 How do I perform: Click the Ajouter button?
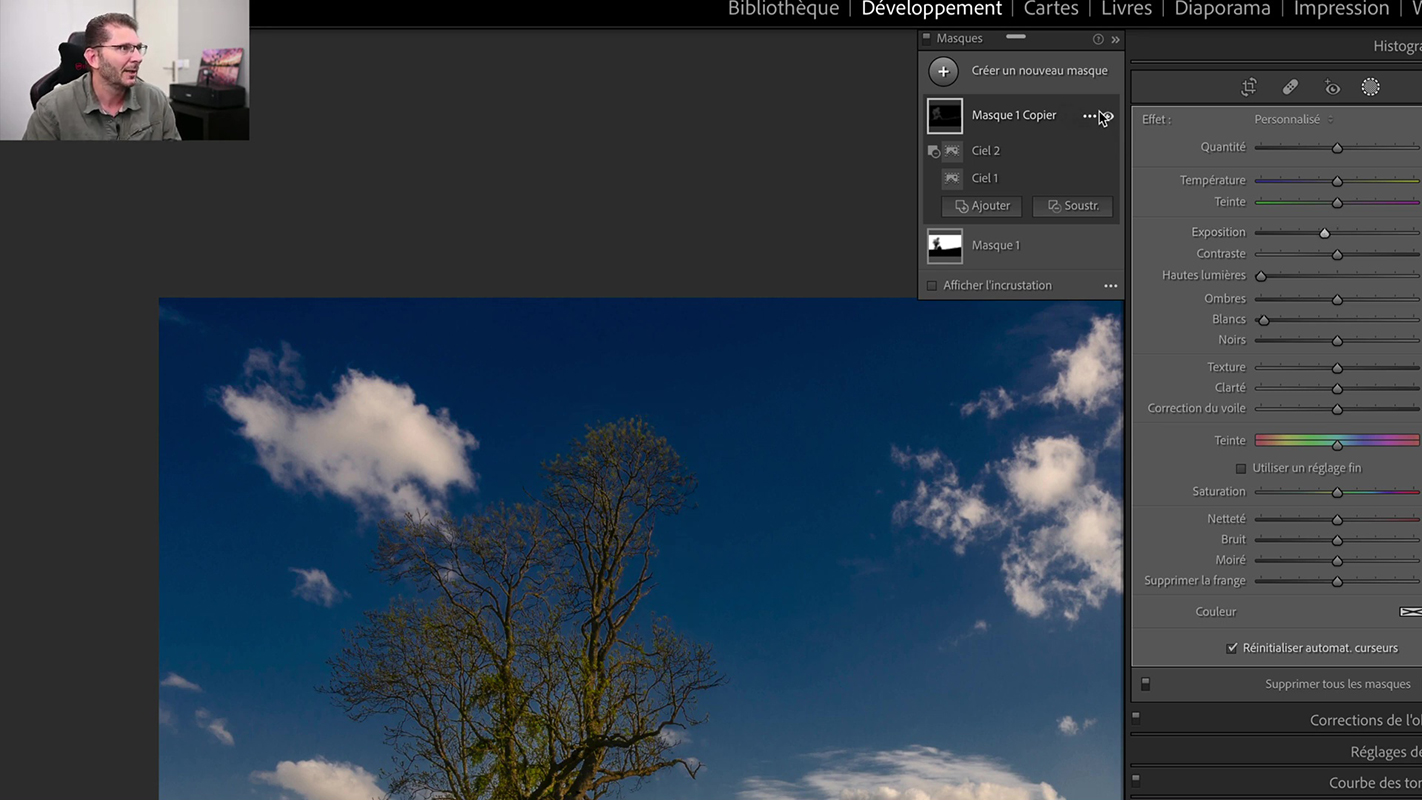[982, 206]
